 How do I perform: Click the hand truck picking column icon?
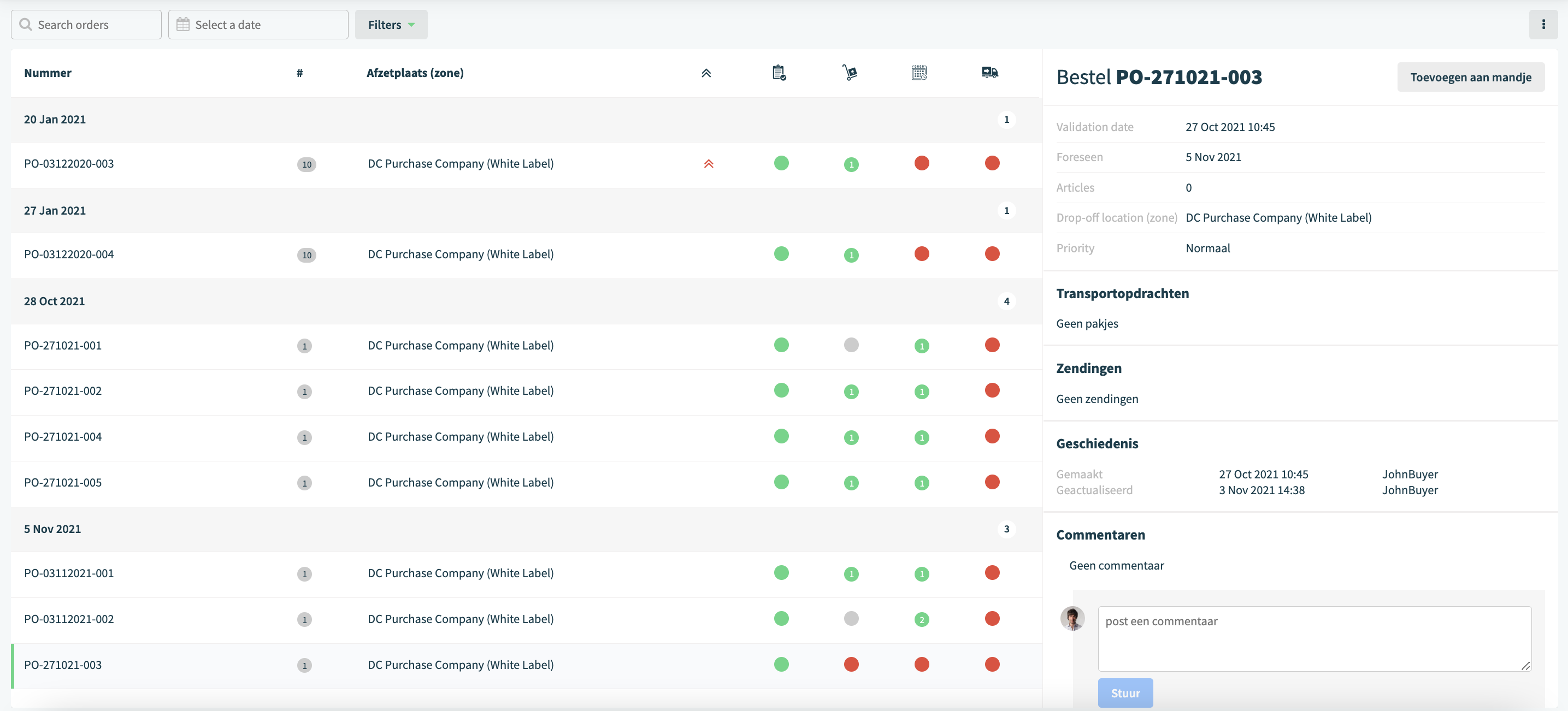click(850, 73)
